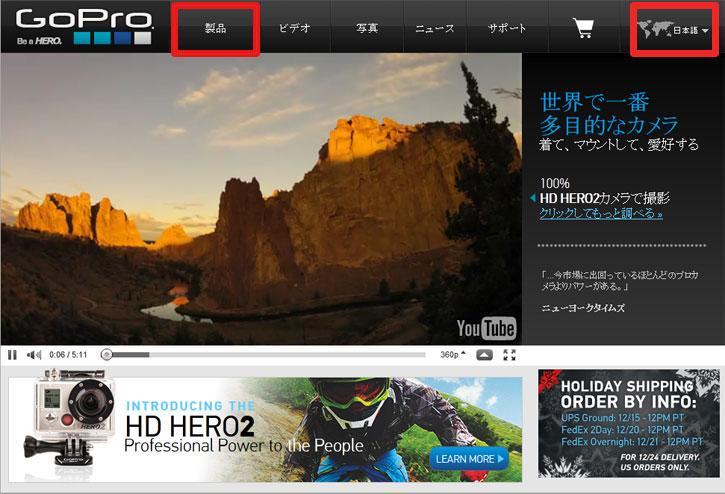
Task: Open the 製品 menu
Action: [215, 28]
